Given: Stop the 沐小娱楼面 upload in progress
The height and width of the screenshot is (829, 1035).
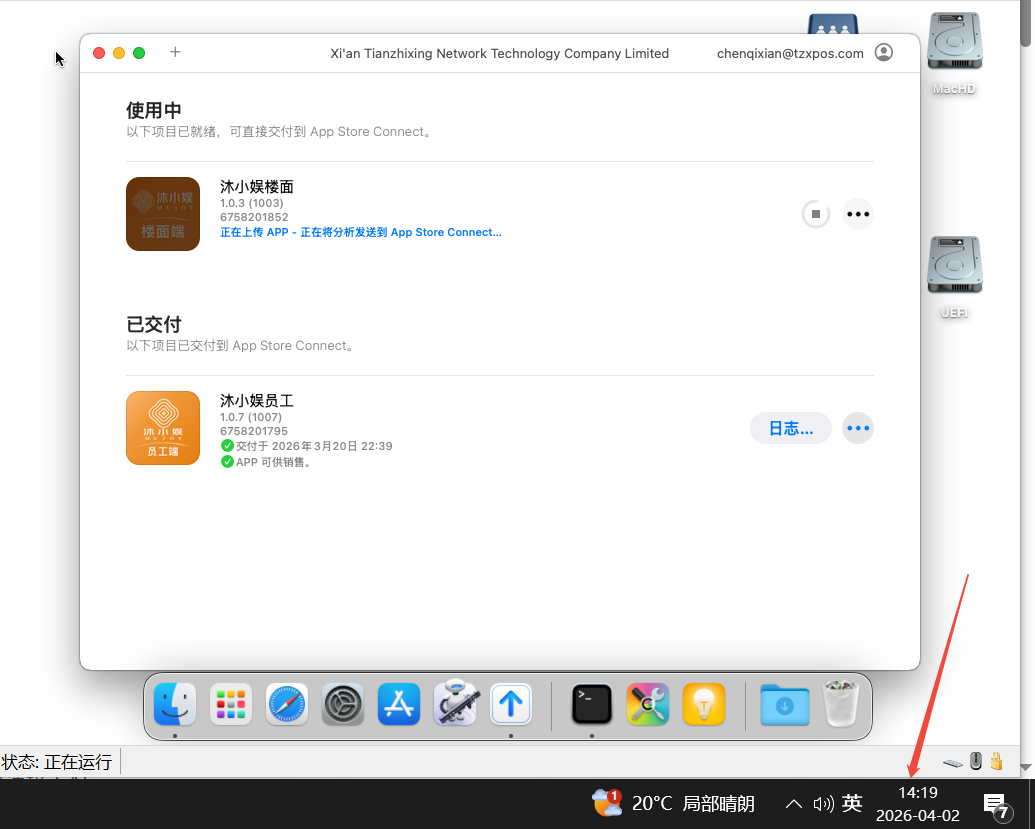Looking at the screenshot, I should 816,214.
